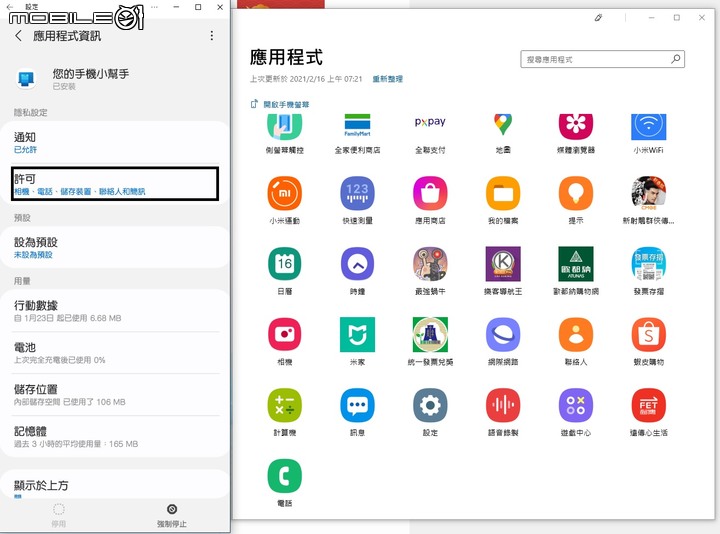This screenshot has width=720, height=534.
Task: Open the 歐都納購物網 Atunas app
Action: coord(575,264)
